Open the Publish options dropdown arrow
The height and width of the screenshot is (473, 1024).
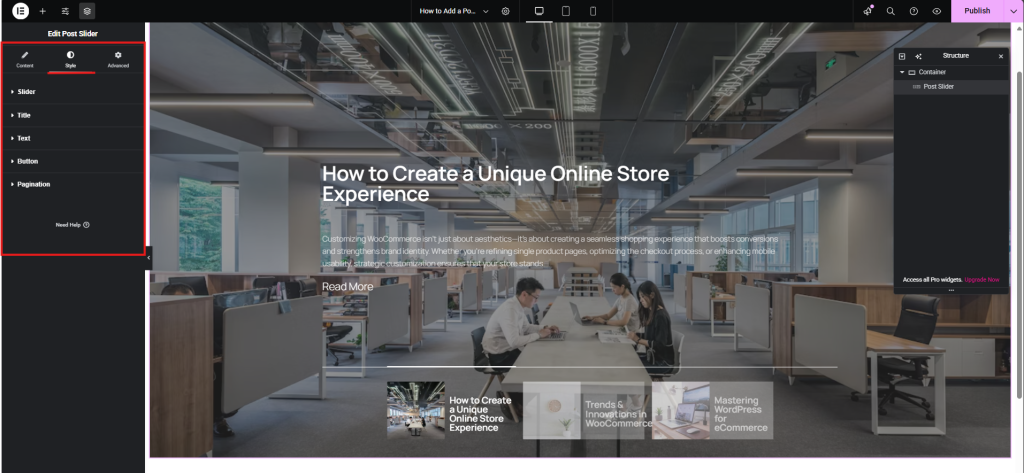(x=1014, y=11)
